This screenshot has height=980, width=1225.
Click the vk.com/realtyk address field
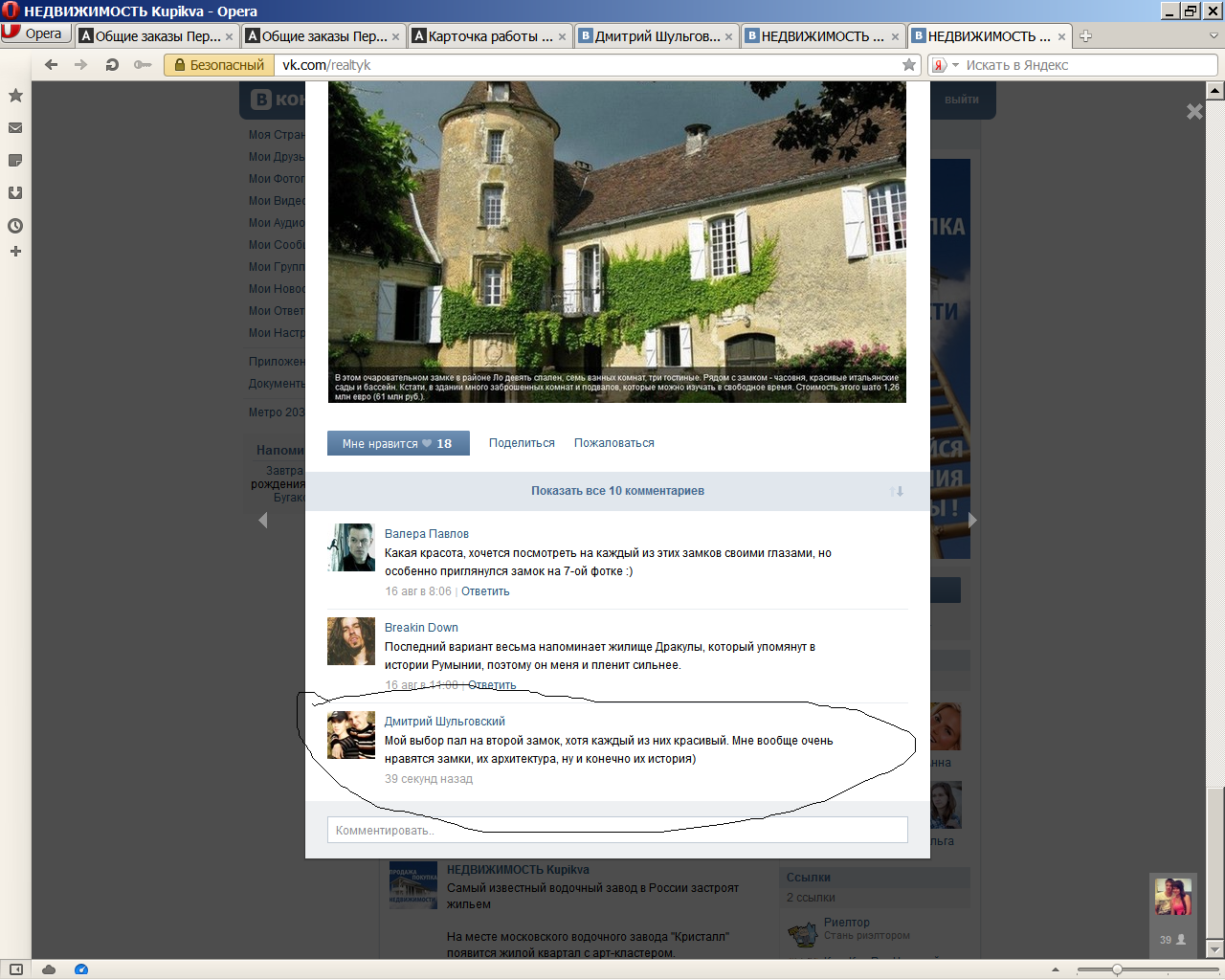(586, 65)
